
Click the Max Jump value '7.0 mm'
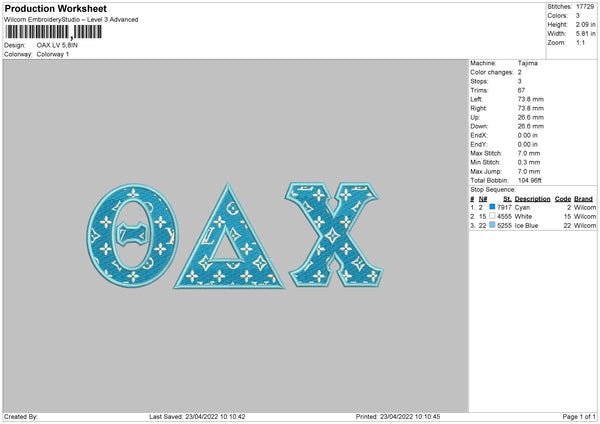click(529, 171)
